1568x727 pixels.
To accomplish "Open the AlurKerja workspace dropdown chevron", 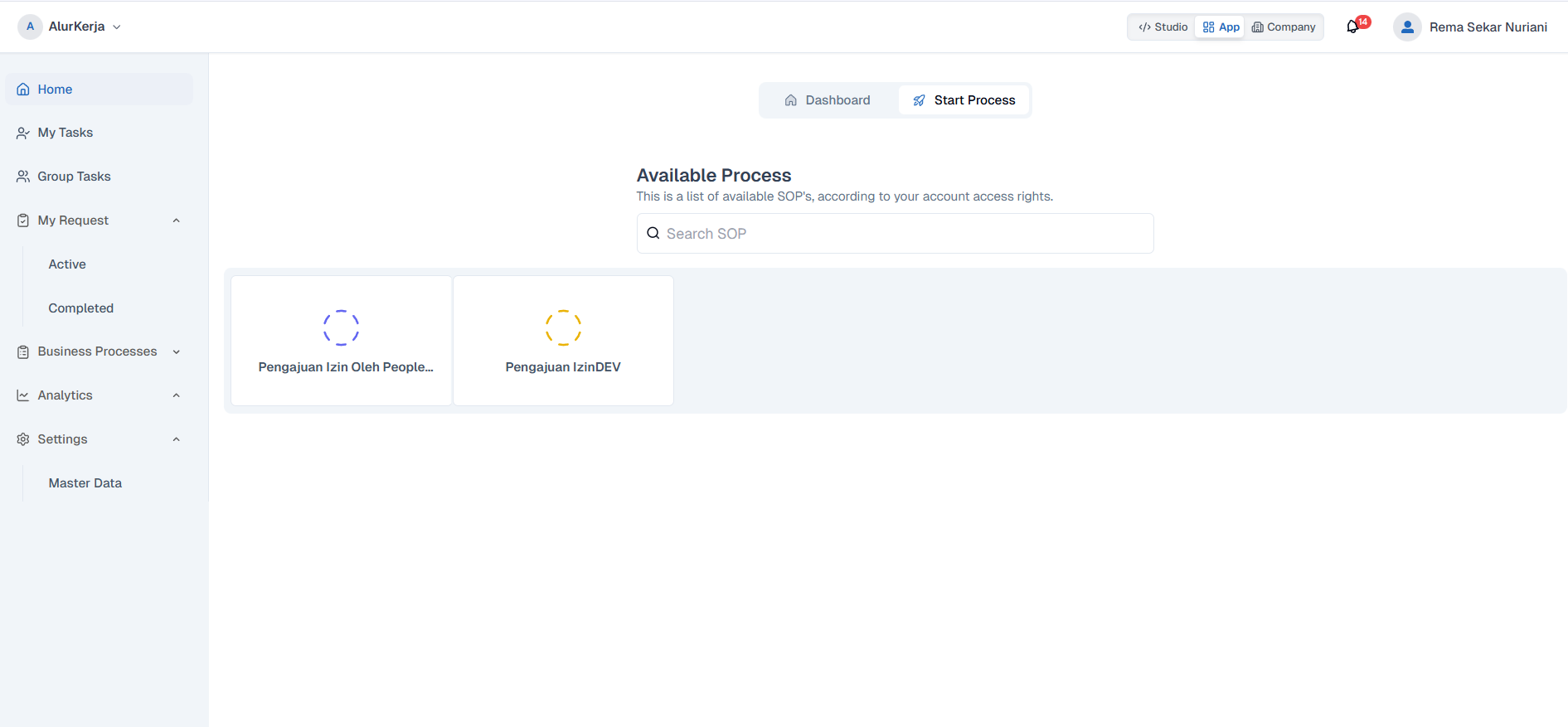I will coord(117,27).
